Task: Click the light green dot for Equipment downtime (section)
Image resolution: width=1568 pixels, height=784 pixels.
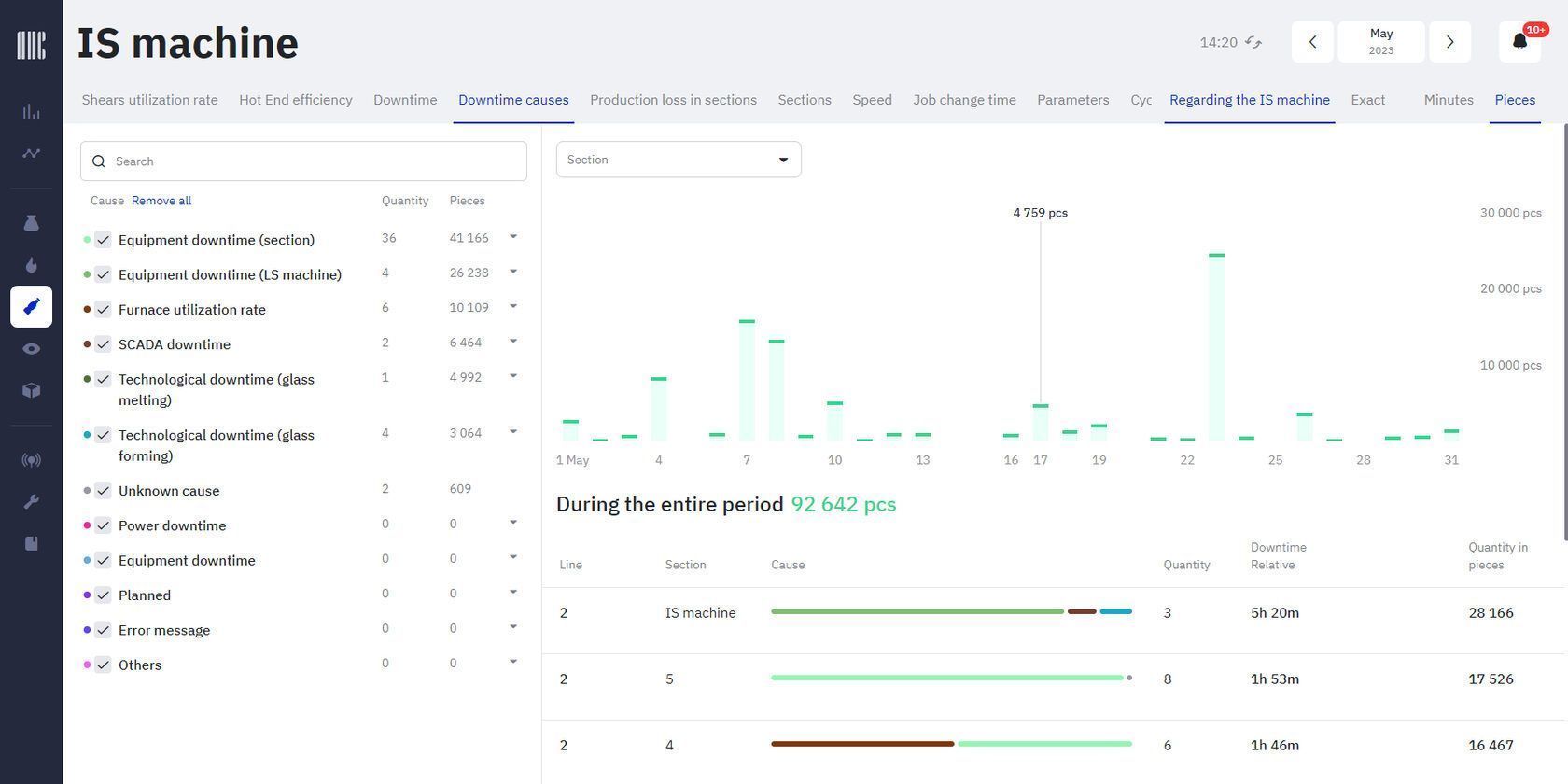Action: [87, 240]
